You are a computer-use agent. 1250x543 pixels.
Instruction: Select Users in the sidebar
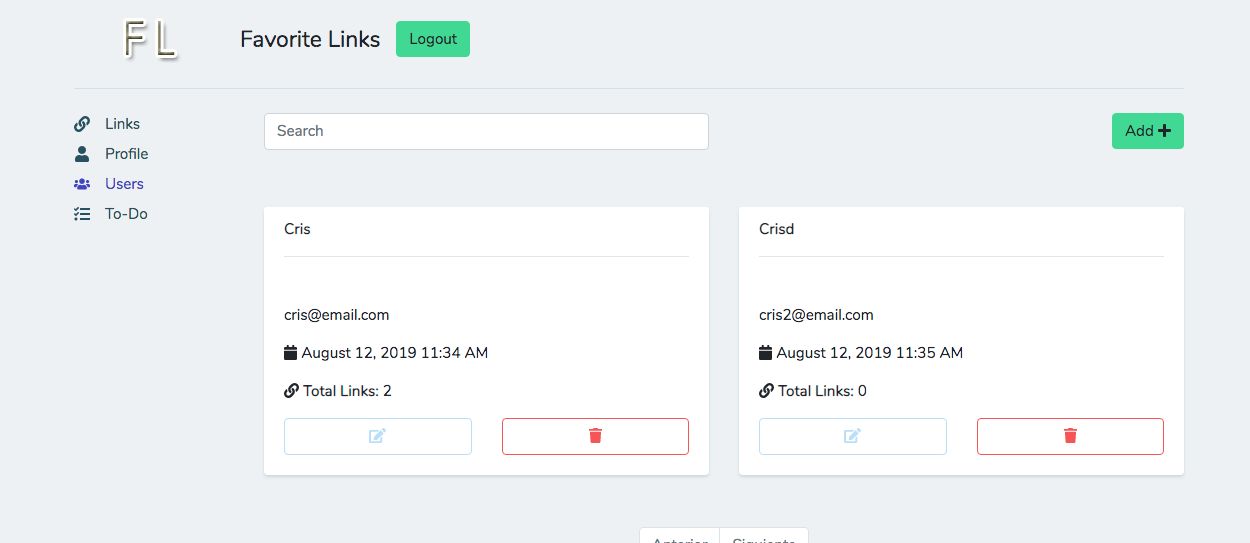[124, 184]
